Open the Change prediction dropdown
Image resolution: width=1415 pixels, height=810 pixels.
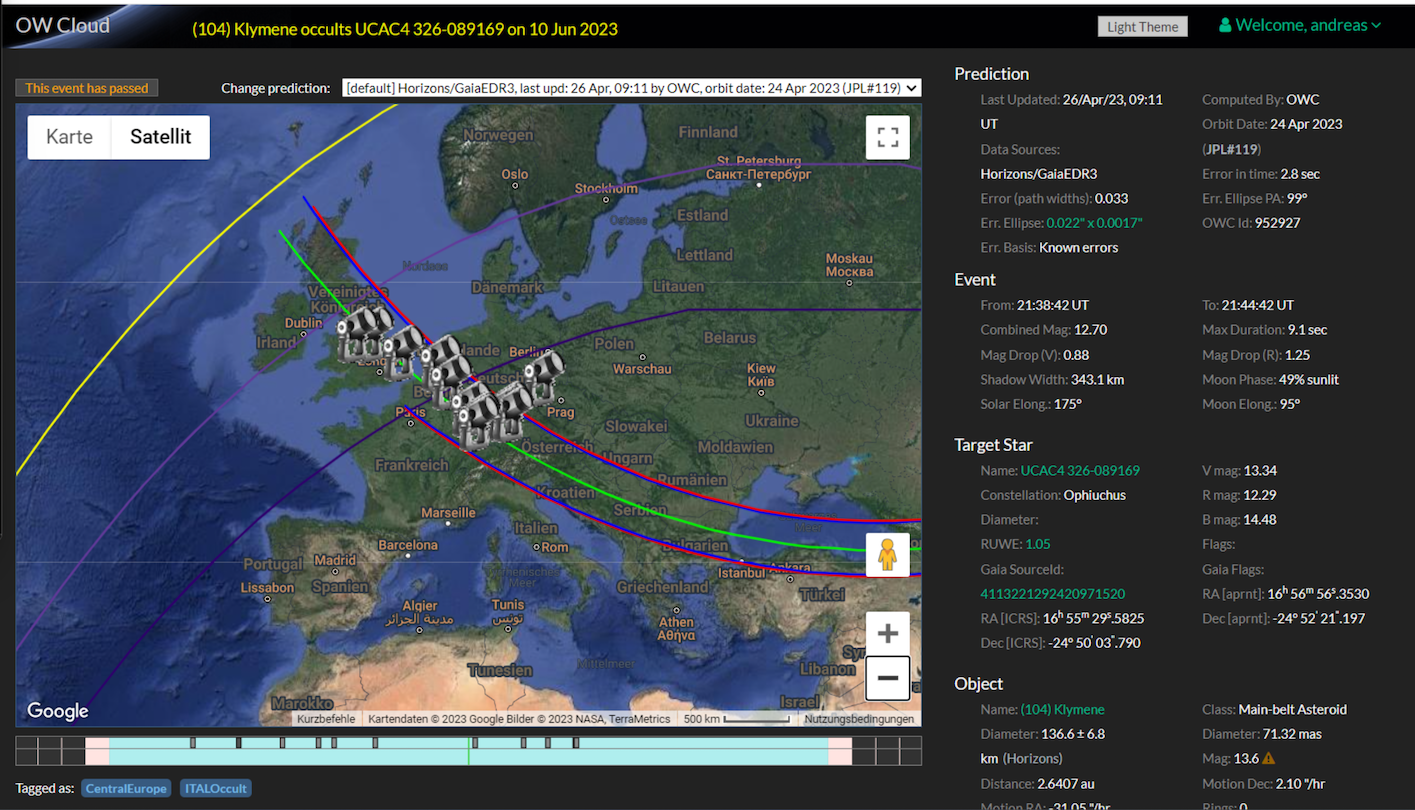click(631, 88)
